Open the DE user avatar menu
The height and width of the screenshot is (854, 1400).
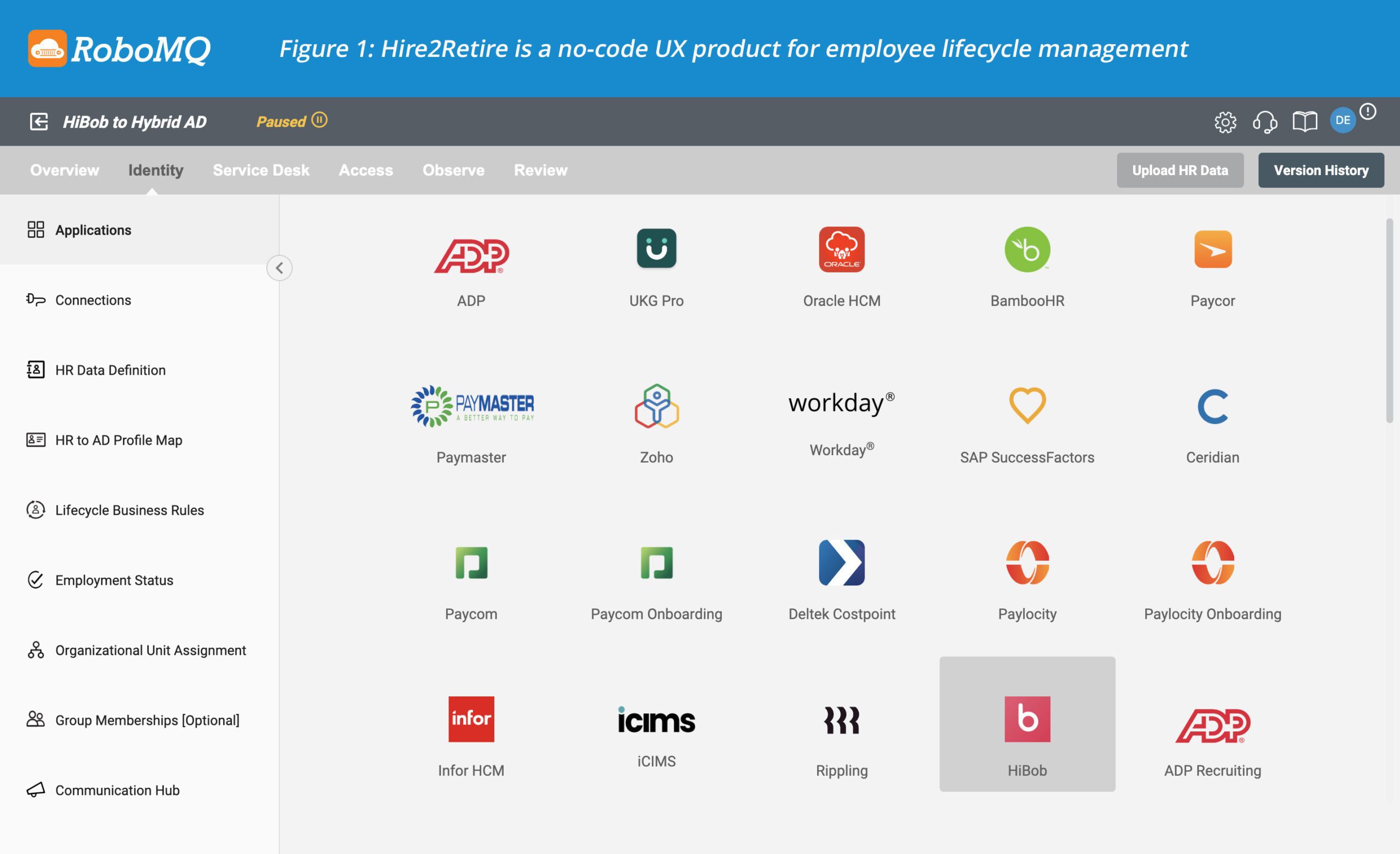(x=1342, y=120)
